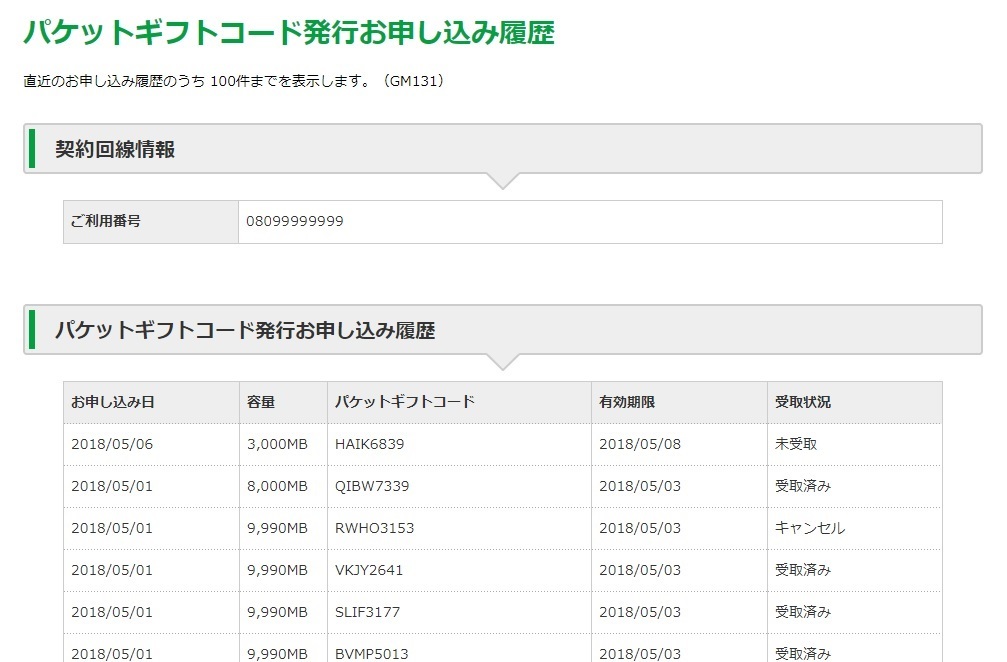Select gift code QIBW7339
The width and height of the screenshot is (1007, 662).
(372, 486)
